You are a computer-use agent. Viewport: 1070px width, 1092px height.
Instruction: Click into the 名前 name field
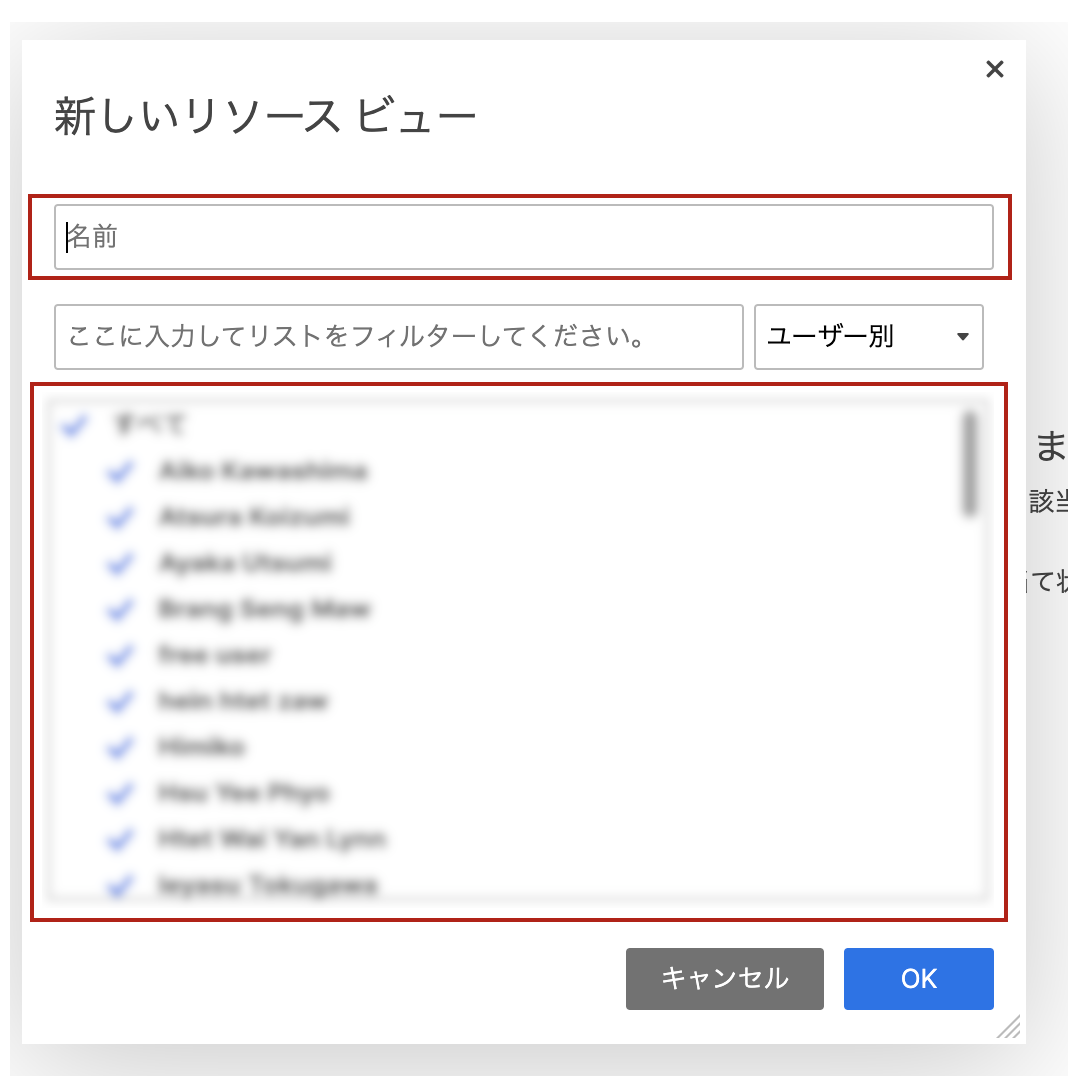[x=524, y=237]
